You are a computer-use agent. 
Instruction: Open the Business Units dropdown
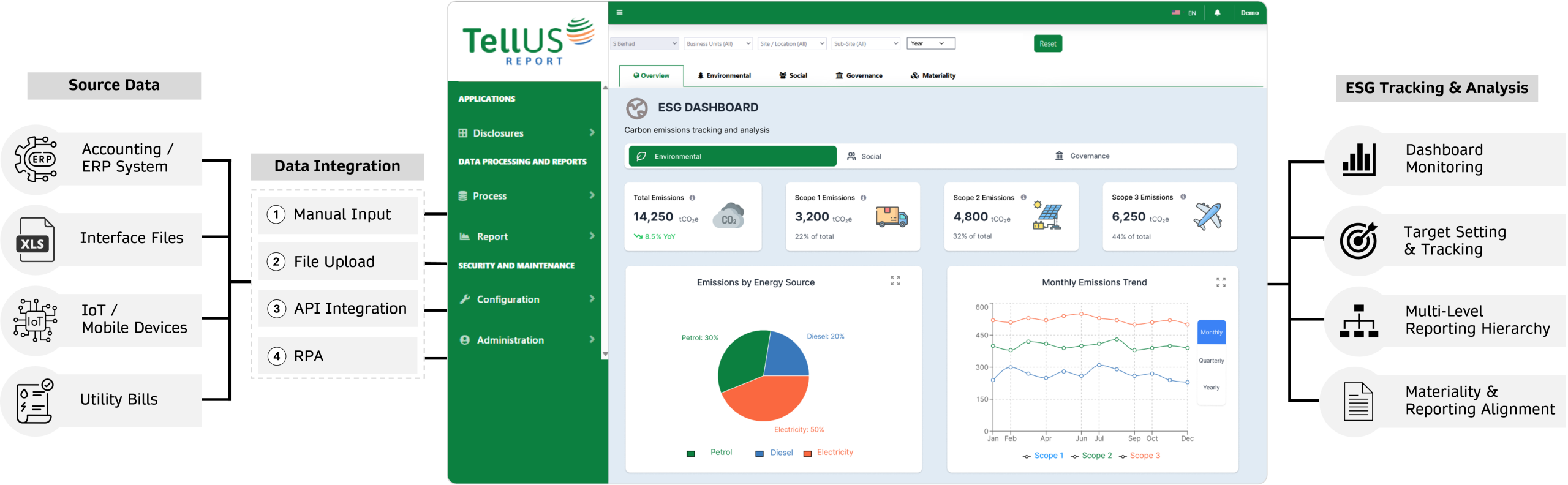coord(718,44)
